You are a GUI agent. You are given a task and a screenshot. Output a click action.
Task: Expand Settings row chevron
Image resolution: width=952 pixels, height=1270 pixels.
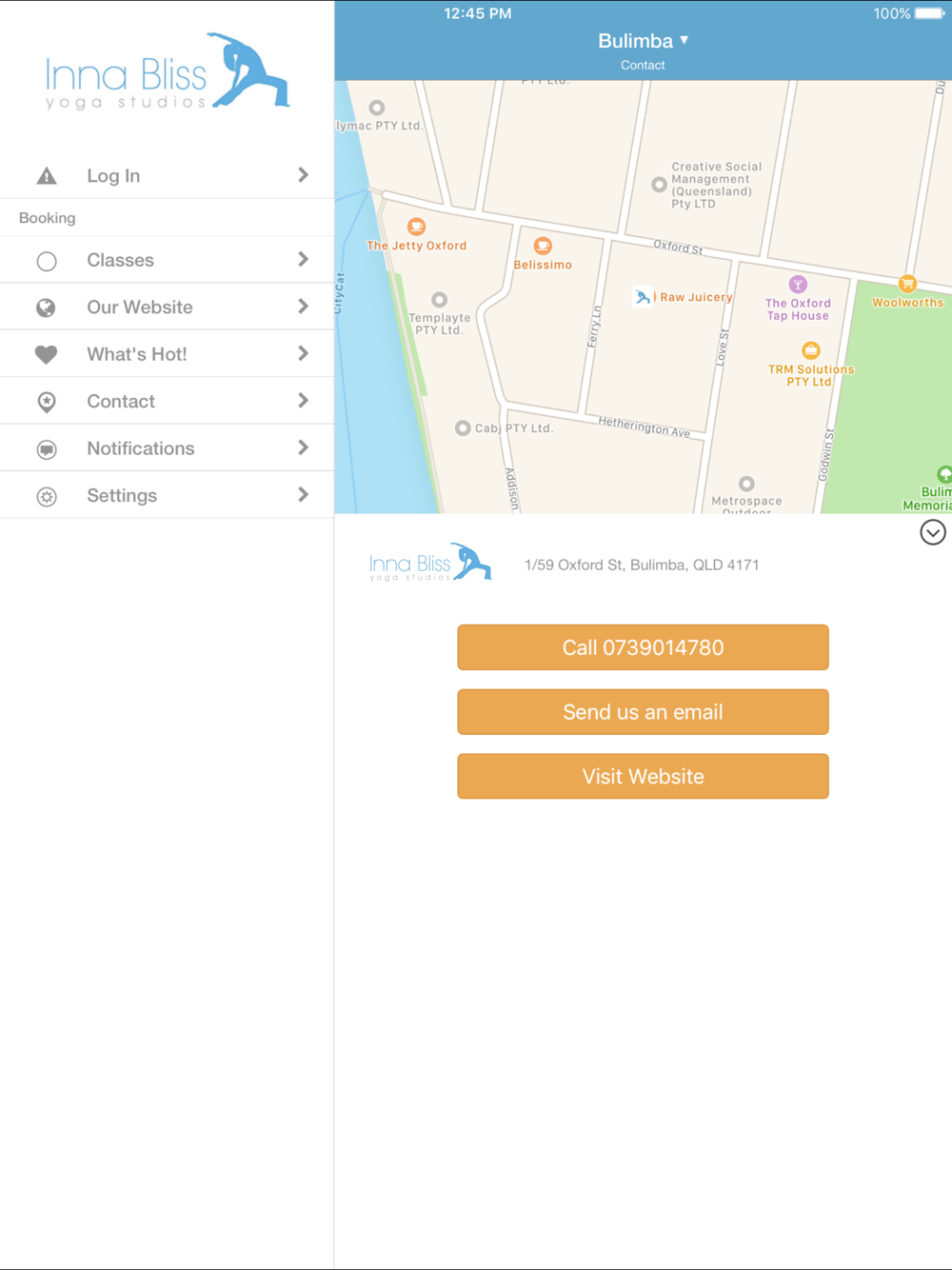(303, 495)
